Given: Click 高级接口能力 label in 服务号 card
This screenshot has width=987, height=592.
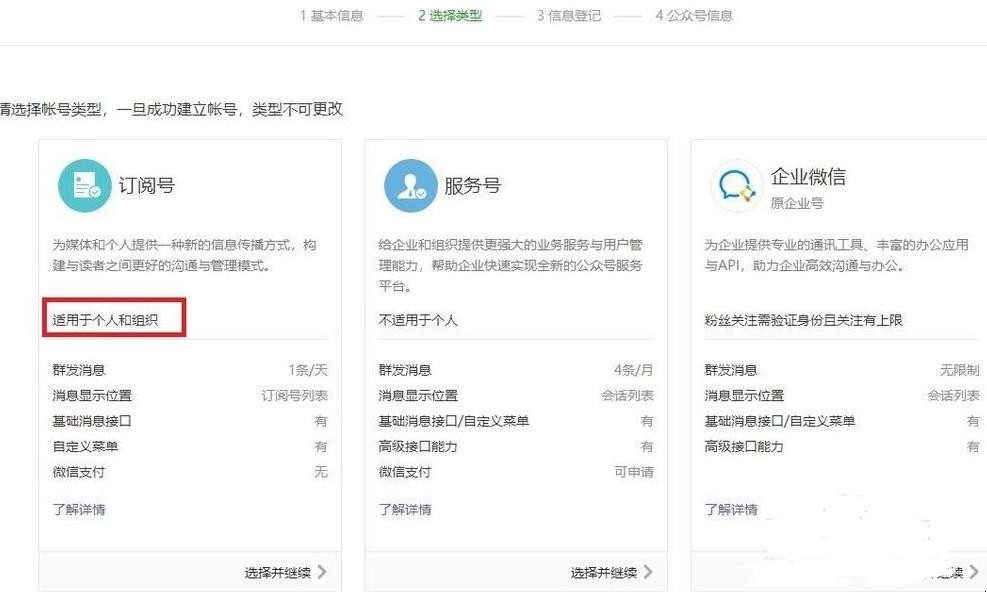Looking at the screenshot, I should point(418,447).
